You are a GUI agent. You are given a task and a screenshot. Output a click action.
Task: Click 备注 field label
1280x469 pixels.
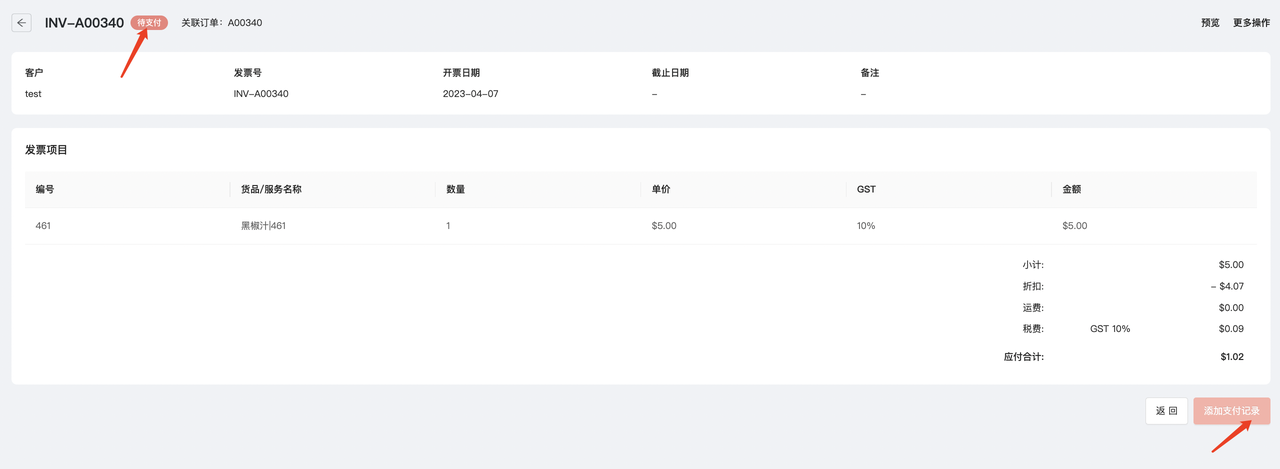coord(869,73)
